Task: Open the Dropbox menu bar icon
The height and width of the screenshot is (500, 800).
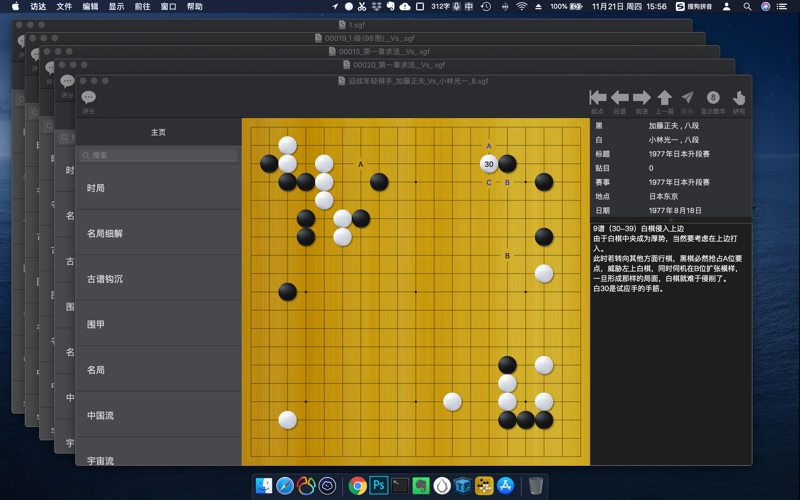Action: coord(377,6)
